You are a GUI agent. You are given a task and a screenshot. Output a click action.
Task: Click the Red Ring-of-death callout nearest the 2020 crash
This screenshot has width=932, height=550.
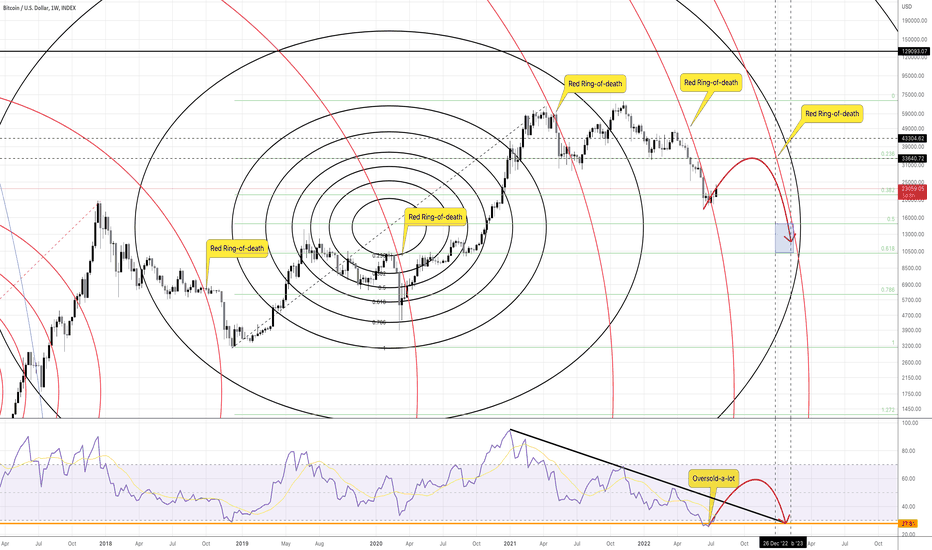[x=435, y=217]
